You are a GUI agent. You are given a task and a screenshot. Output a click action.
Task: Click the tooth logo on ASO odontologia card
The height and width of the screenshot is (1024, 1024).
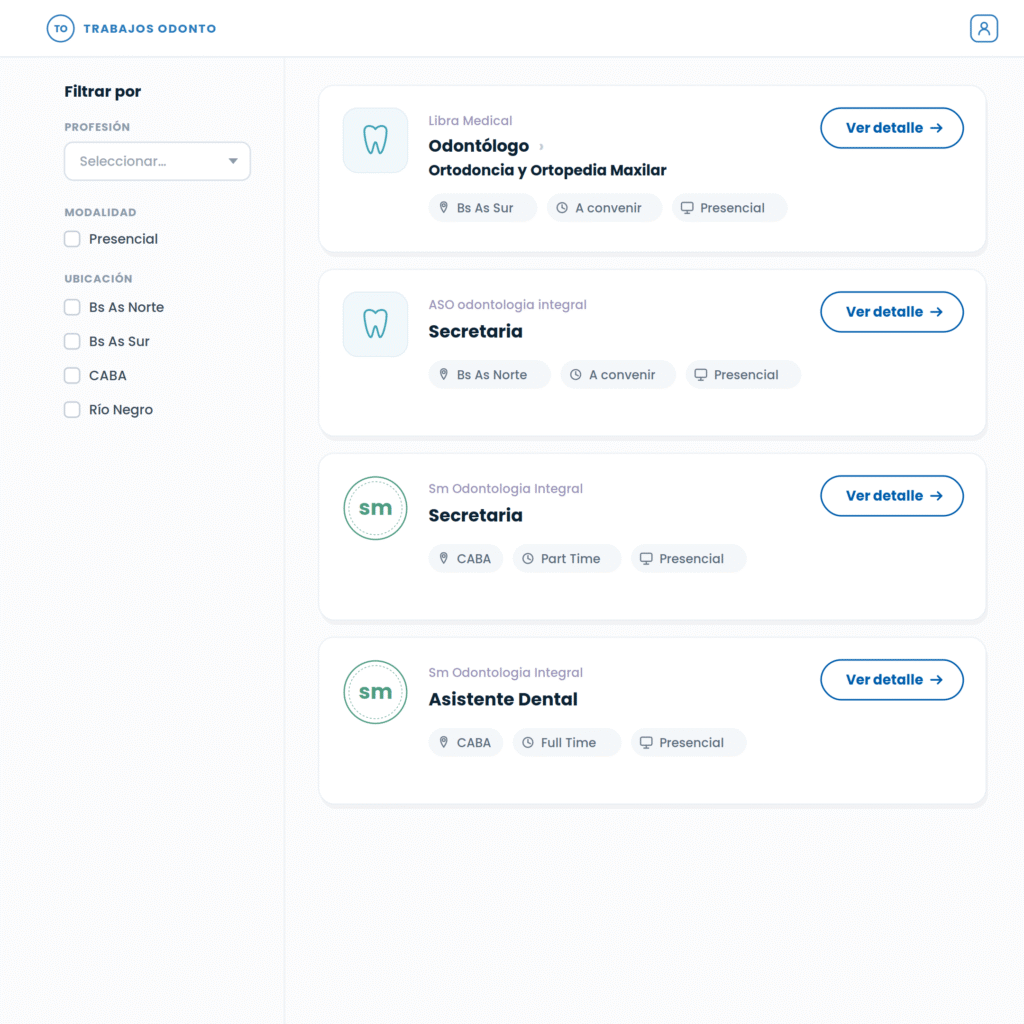click(376, 324)
